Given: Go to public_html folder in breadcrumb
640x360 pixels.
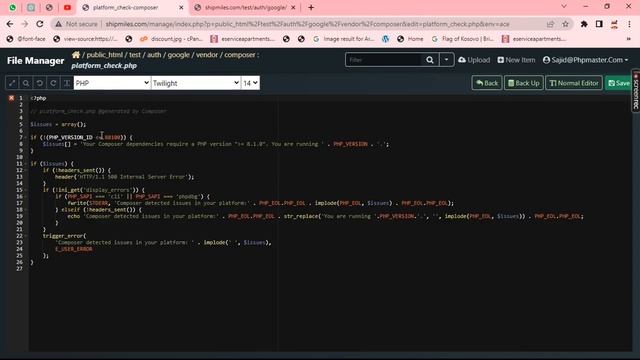Looking at the screenshot, I should [104, 55].
